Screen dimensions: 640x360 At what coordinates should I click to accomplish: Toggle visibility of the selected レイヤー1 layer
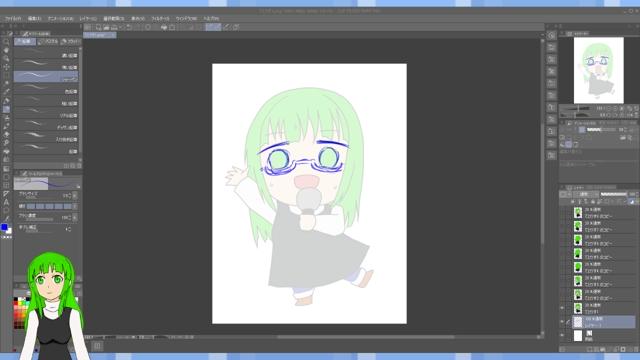point(562,322)
